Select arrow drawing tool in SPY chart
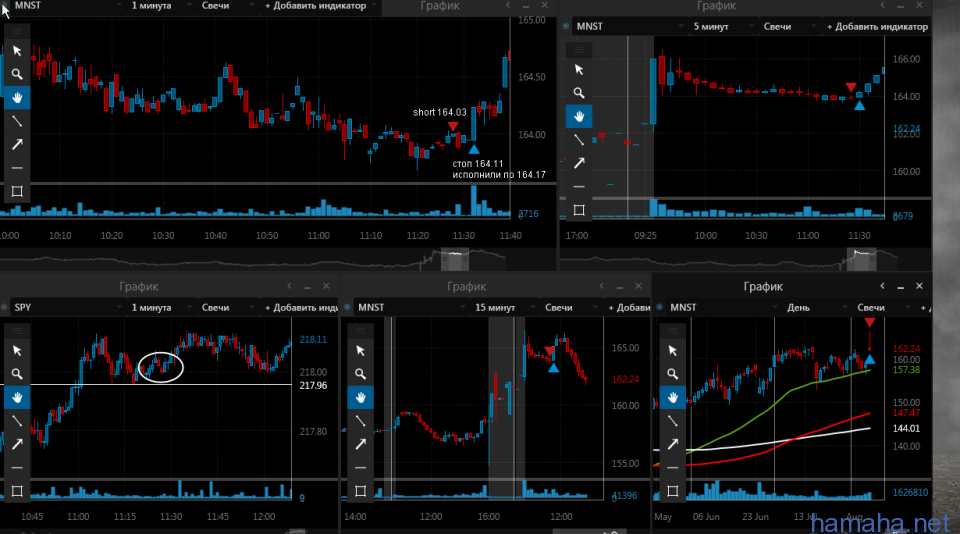 (x=17, y=444)
